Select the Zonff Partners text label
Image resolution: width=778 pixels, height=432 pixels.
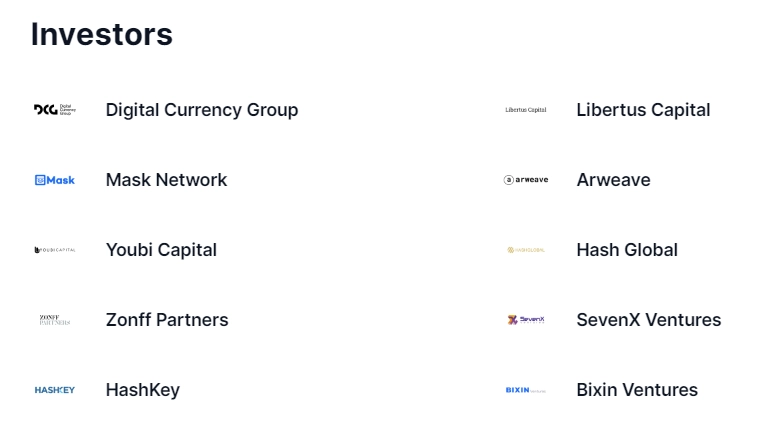tap(167, 320)
